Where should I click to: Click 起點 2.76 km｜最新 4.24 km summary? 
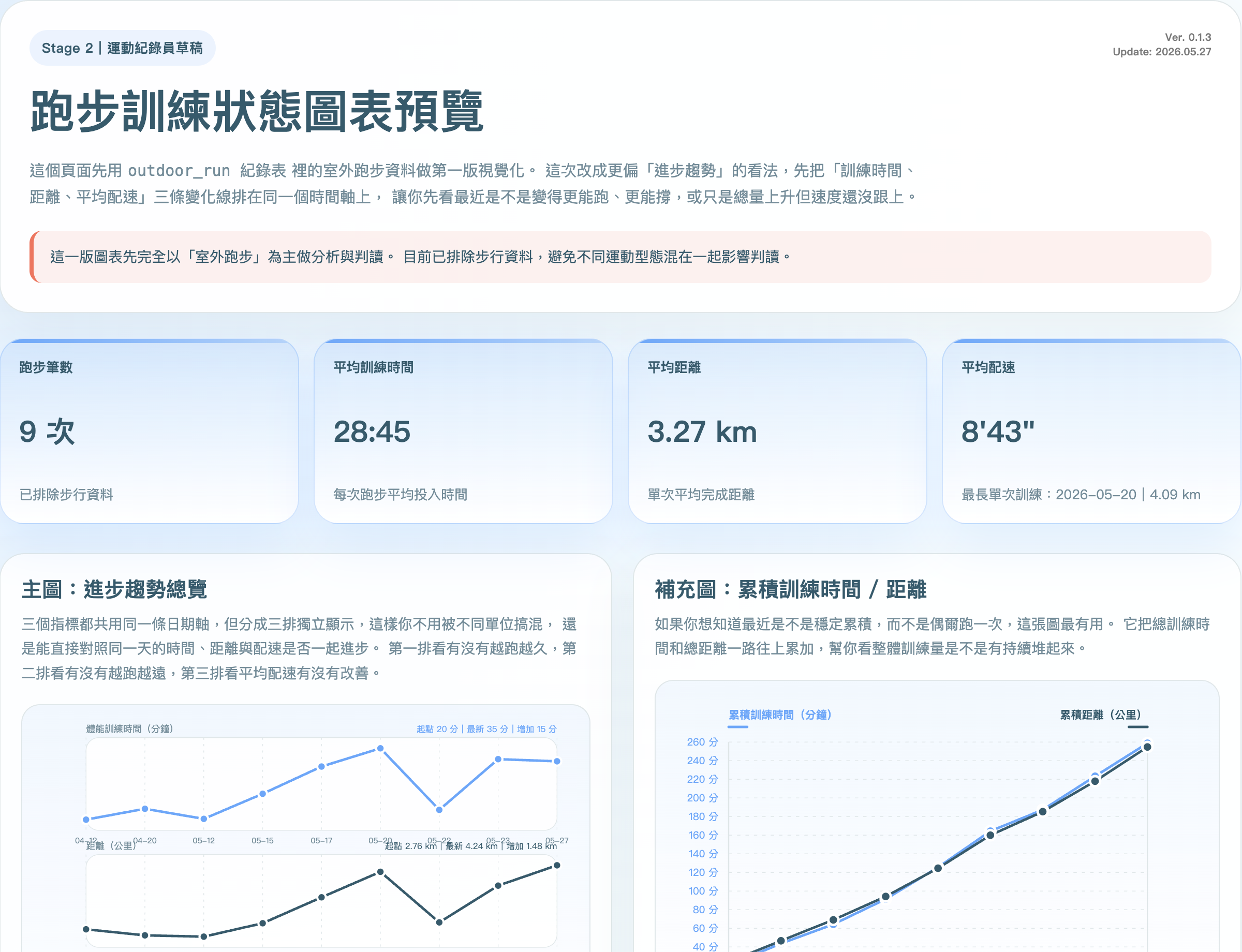[x=470, y=846]
